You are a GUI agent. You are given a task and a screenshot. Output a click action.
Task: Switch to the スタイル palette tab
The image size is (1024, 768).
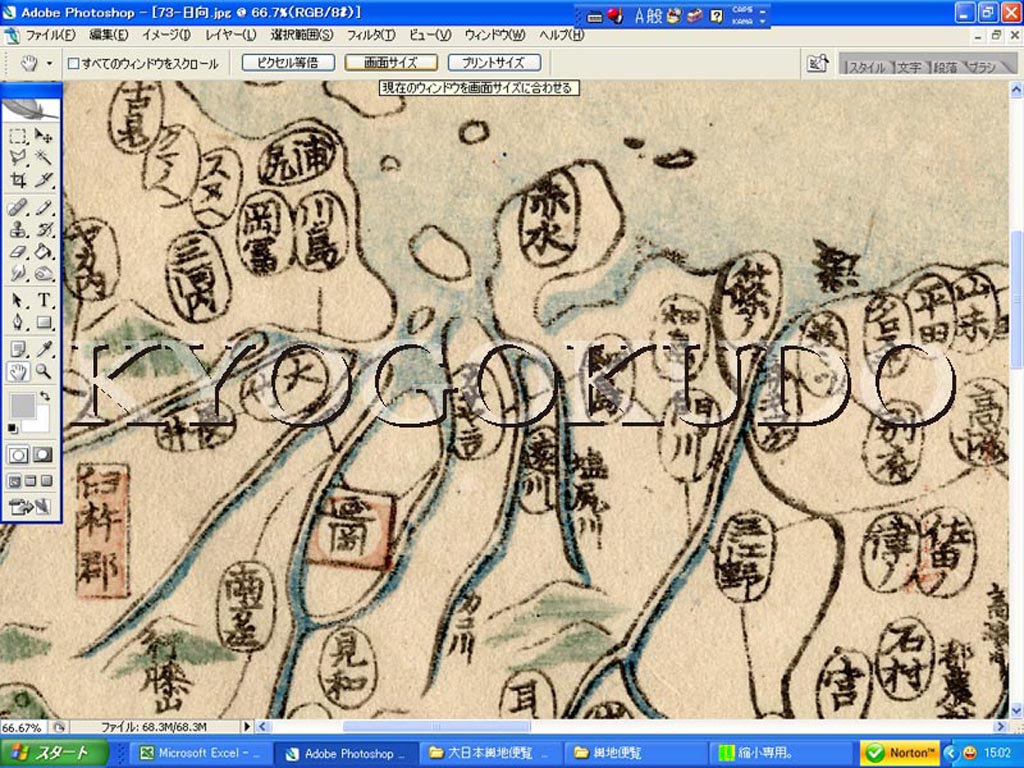click(866, 67)
